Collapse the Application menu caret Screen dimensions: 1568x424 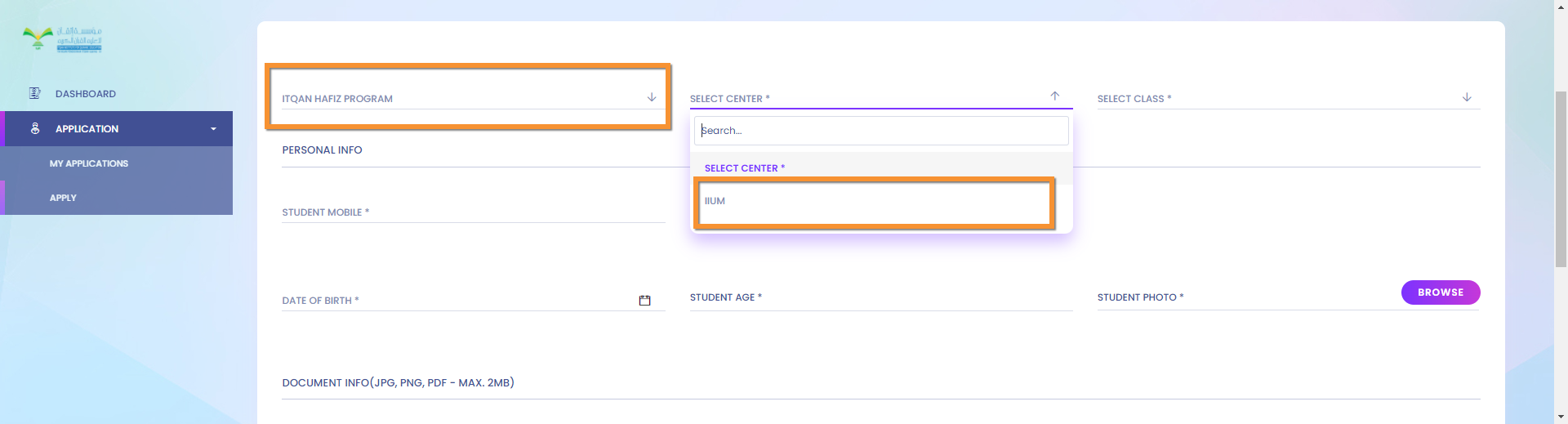(x=214, y=129)
